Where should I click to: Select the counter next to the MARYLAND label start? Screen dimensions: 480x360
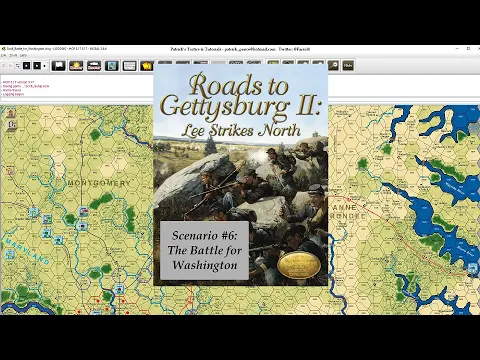(10, 255)
